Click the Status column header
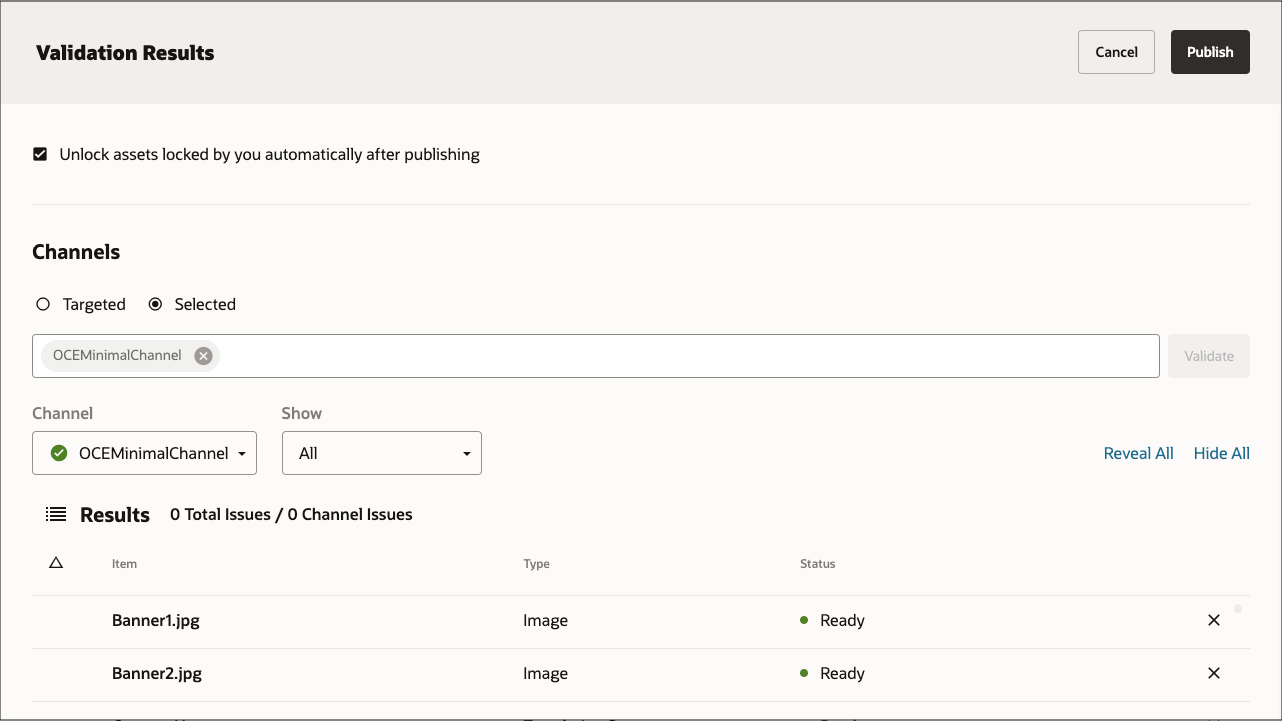The height and width of the screenshot is (721, 1282). point(817,563)
